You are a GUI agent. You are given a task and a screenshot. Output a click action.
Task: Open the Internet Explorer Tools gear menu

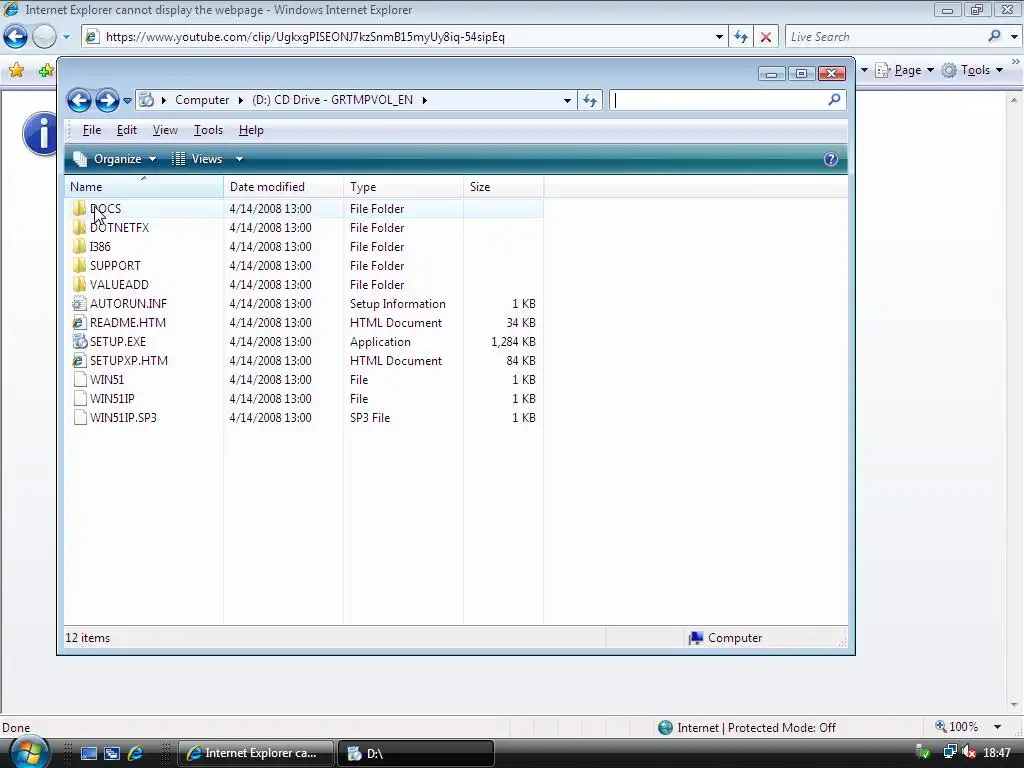972,70
